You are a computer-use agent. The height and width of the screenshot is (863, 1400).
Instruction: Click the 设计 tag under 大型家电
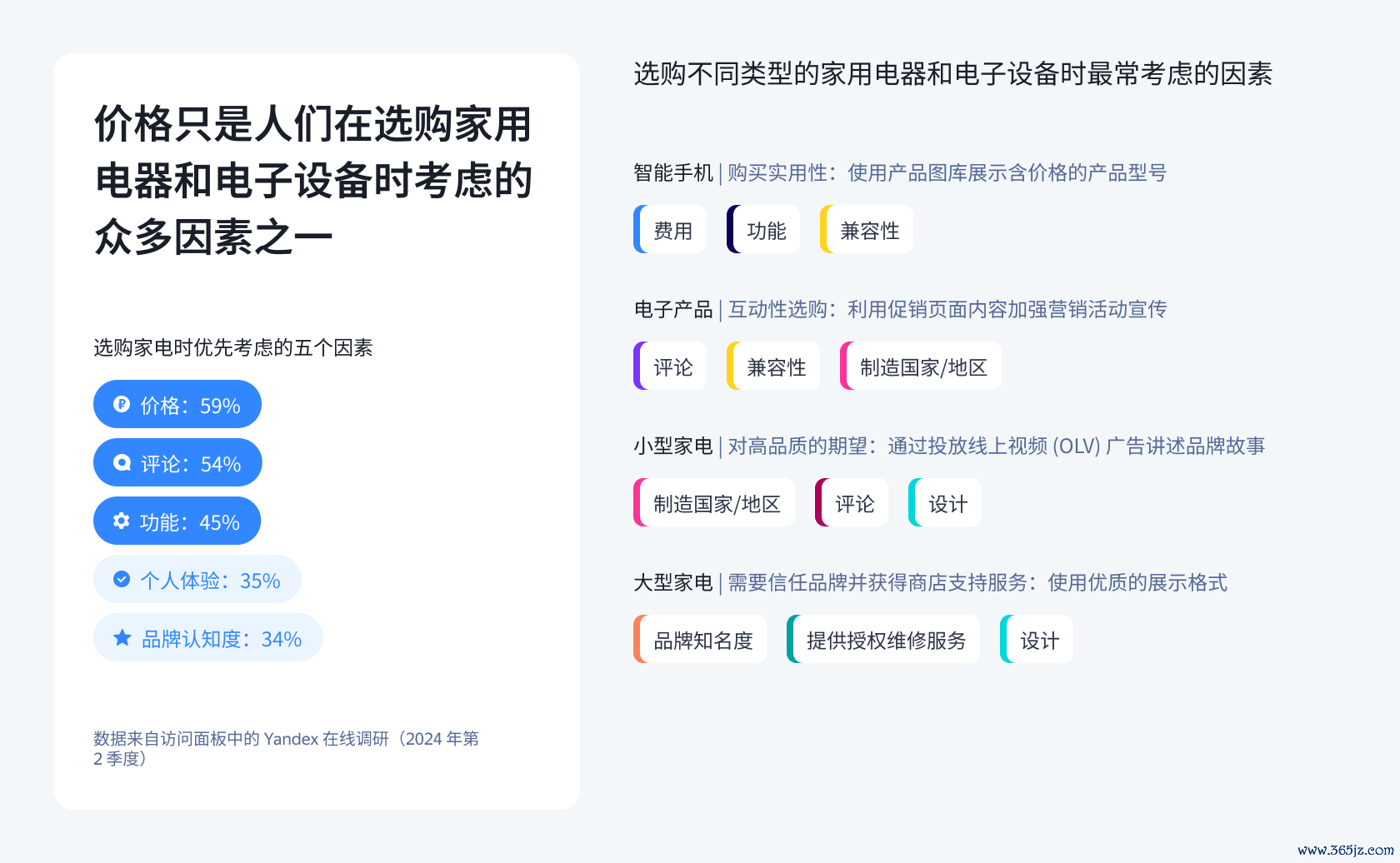point(1037,639)
